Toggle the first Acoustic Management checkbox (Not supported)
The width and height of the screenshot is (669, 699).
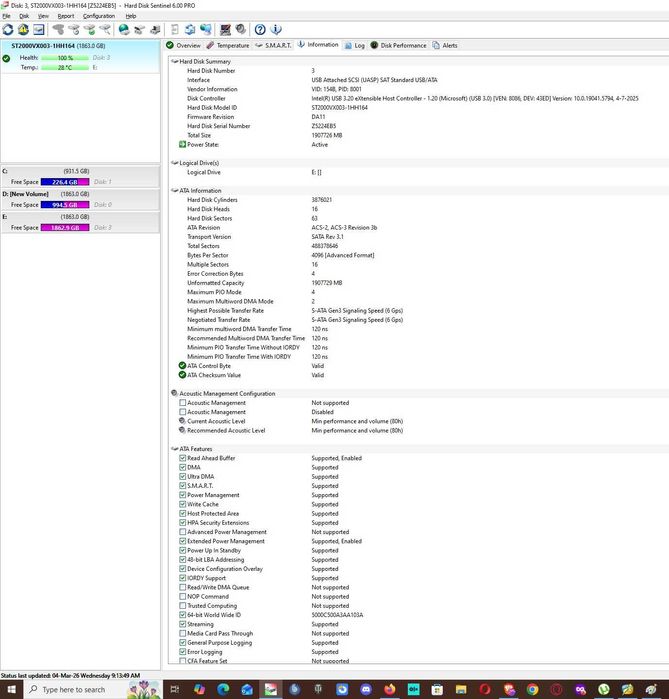pyautogui.click(x=182, y=403)
